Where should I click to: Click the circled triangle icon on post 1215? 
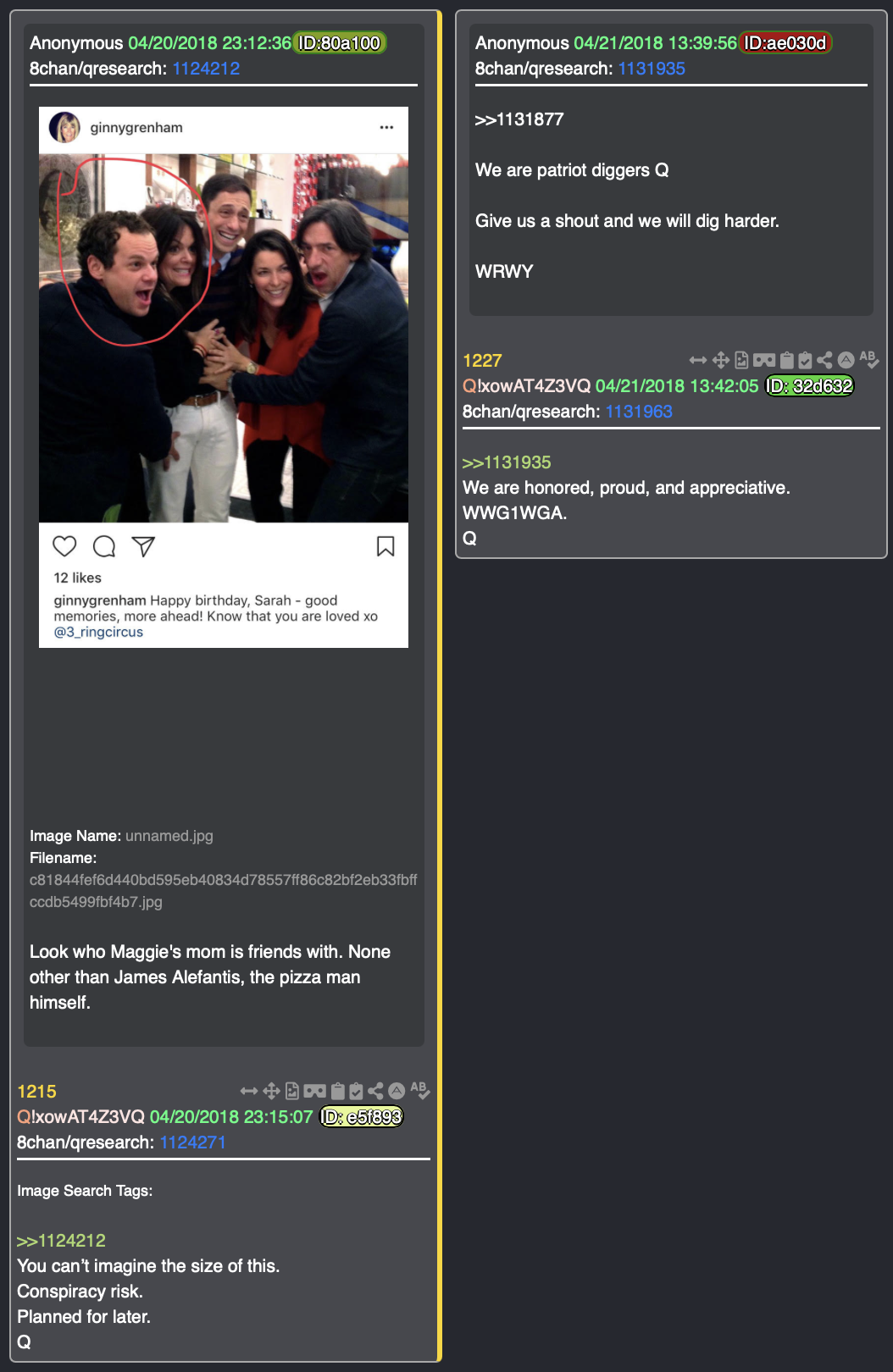397,1091
